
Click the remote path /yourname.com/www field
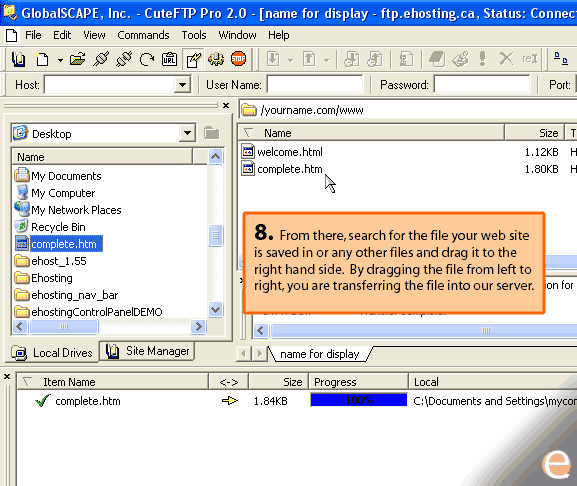408,110
